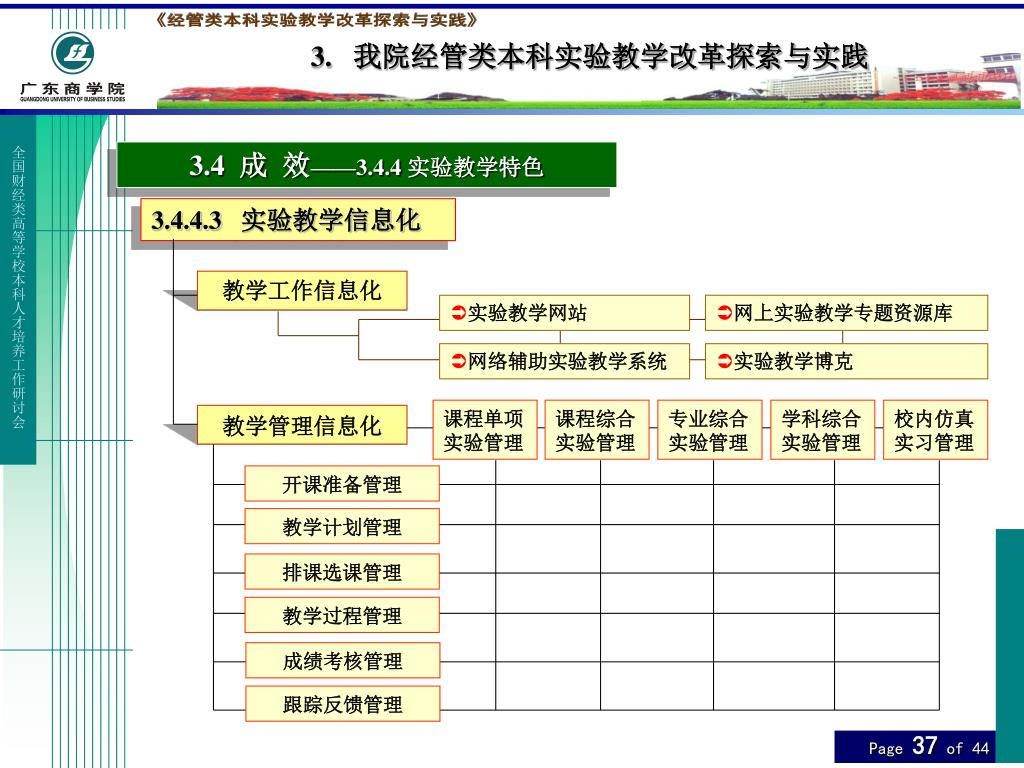Image resolution: width=1024 pixels, height=768 pixels.
Task: Select the 网上实验教学专题资源库 box
Action: pyautogui.click(x=846, y=313)
